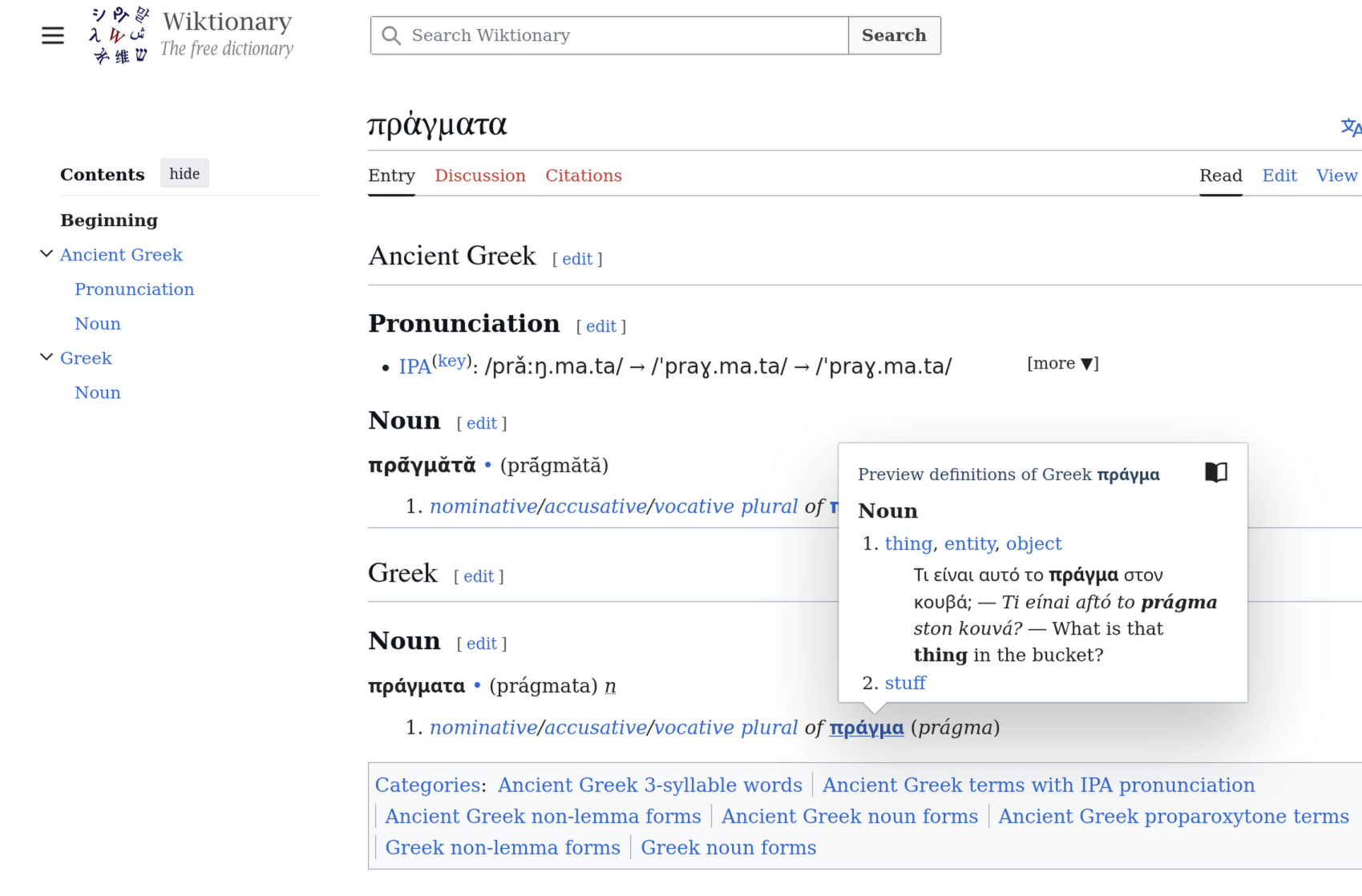Go to Noun under Ancient Greek contents
Viewport: 1362px width, 896px height.
98,324
